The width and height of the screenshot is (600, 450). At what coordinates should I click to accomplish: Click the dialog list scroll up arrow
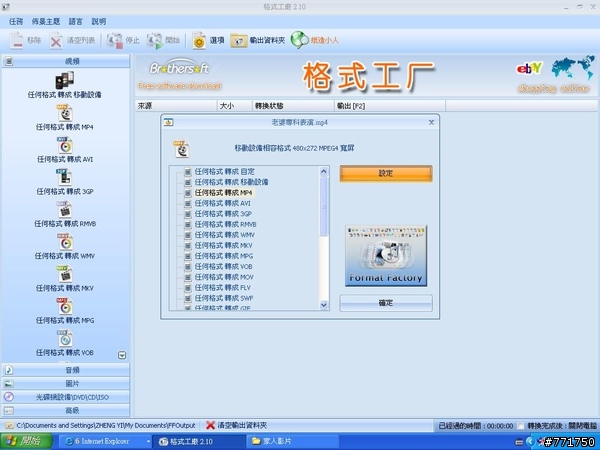324,171
